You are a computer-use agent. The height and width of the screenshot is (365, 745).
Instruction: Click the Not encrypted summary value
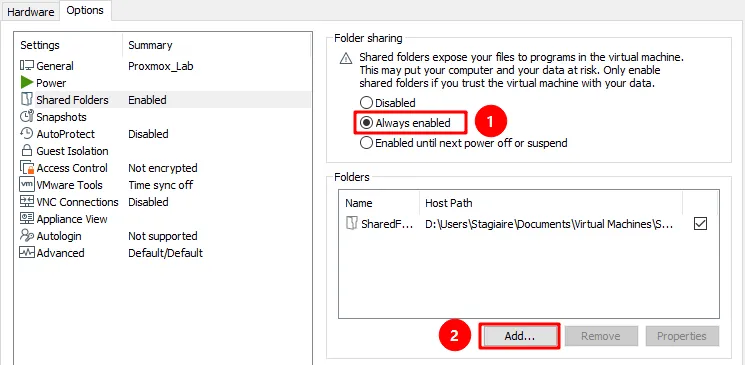tap(162, 168)
